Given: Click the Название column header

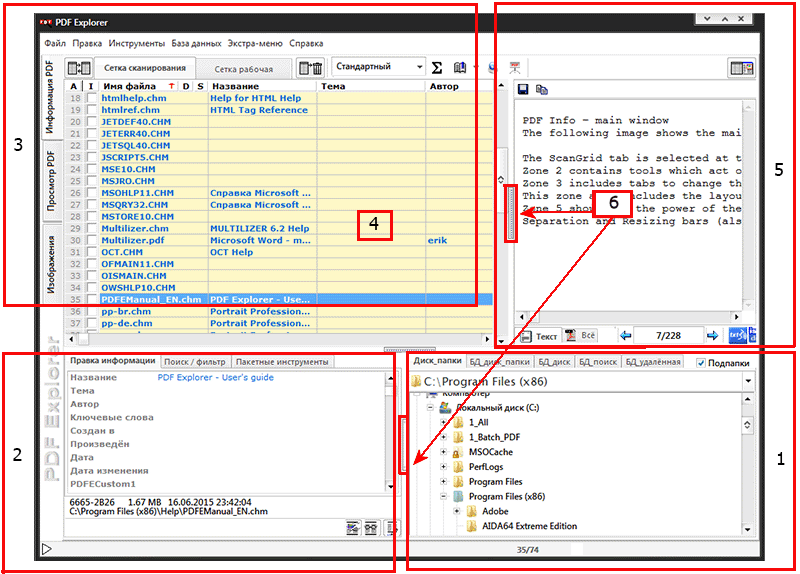Looking at the screenshot, I should (x=262, y=86).
